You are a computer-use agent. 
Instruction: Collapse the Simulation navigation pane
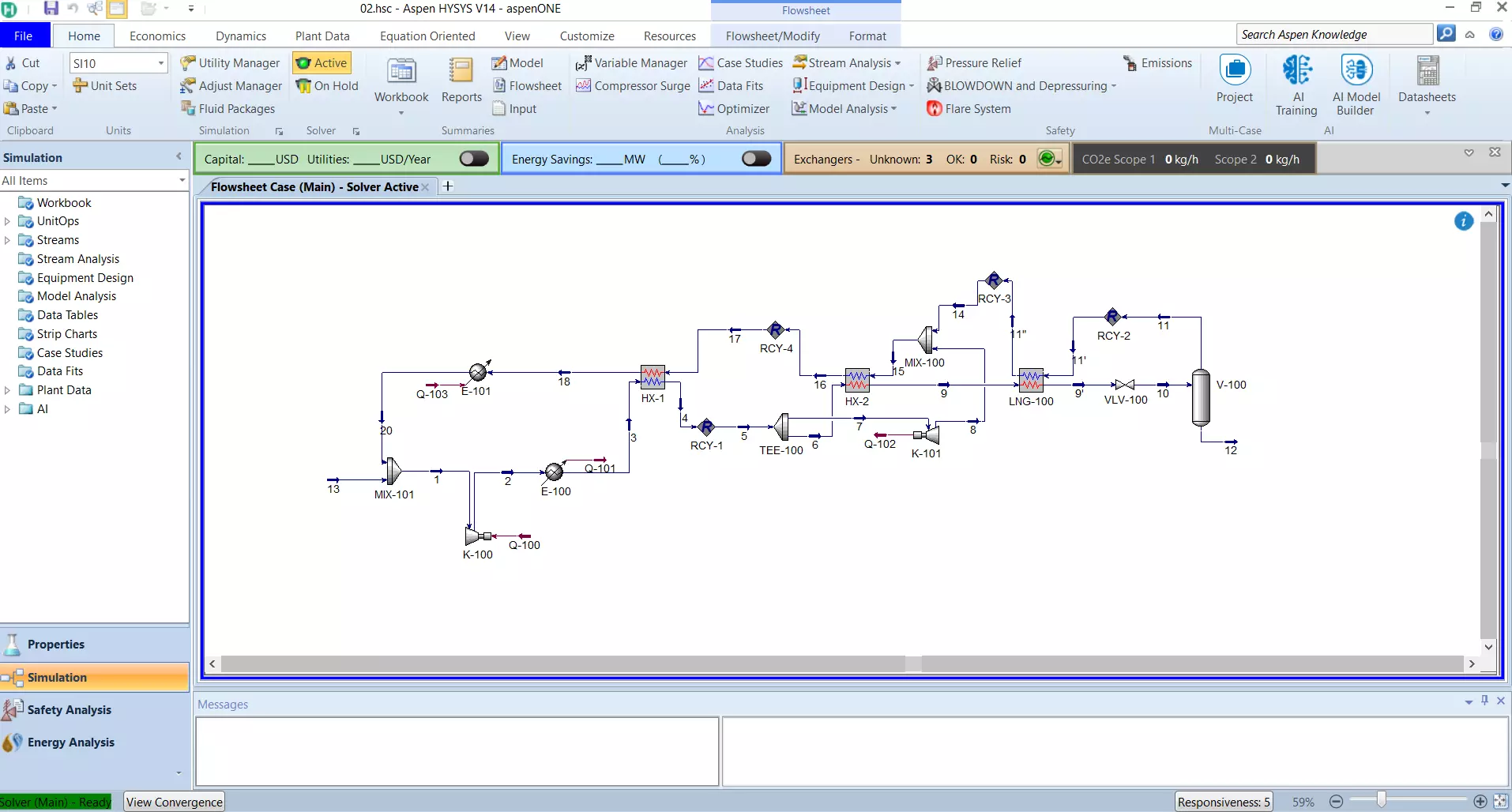pyautogui.click(x=179, y=156)
